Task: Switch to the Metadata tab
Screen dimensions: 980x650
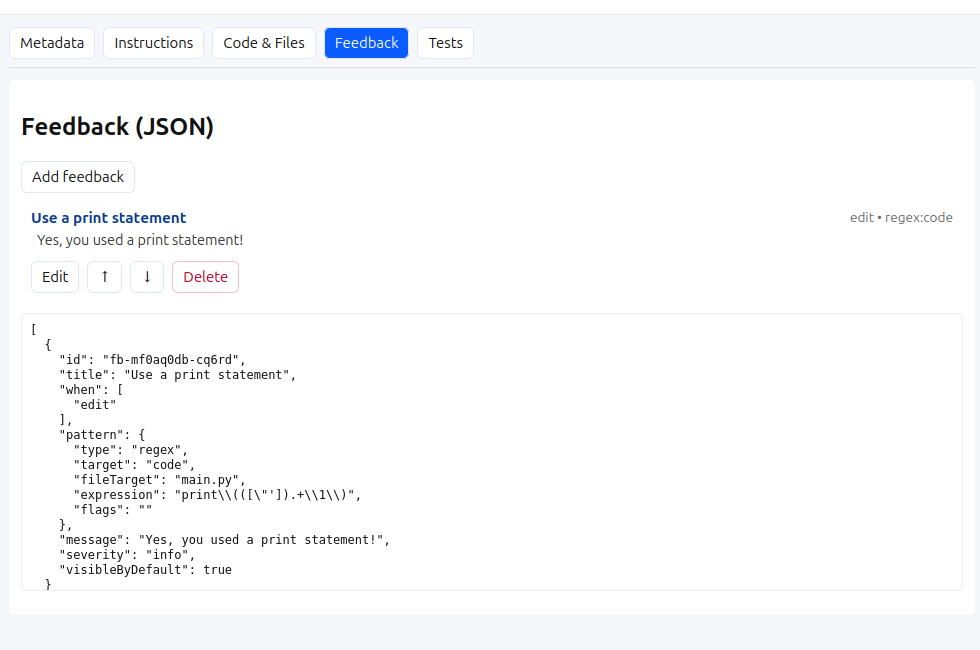Action: coord(52,43)
